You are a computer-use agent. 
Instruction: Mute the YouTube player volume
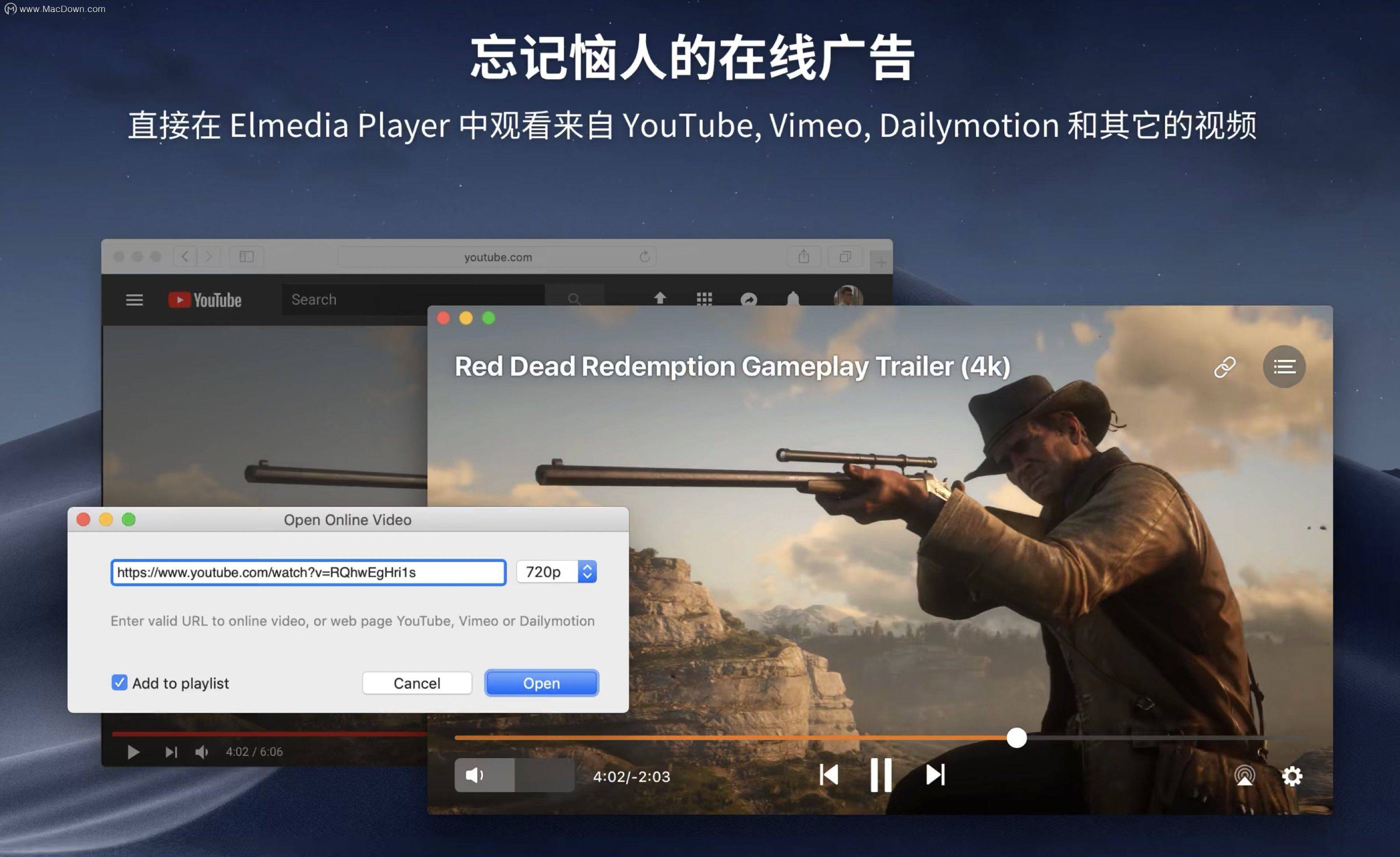point(202,752)
